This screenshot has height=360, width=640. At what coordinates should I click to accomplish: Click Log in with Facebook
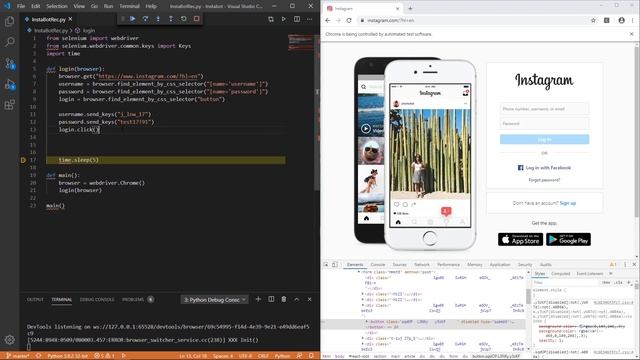pyautogui.click(x=544, y=168)
